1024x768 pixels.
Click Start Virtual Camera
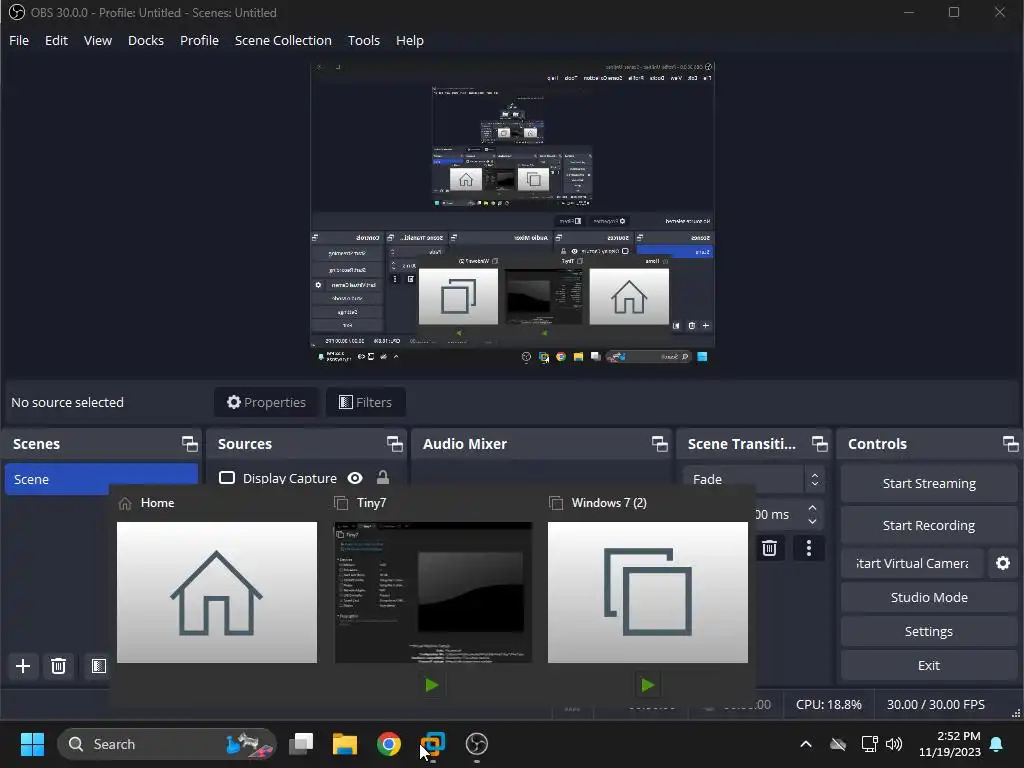point(912,563)
